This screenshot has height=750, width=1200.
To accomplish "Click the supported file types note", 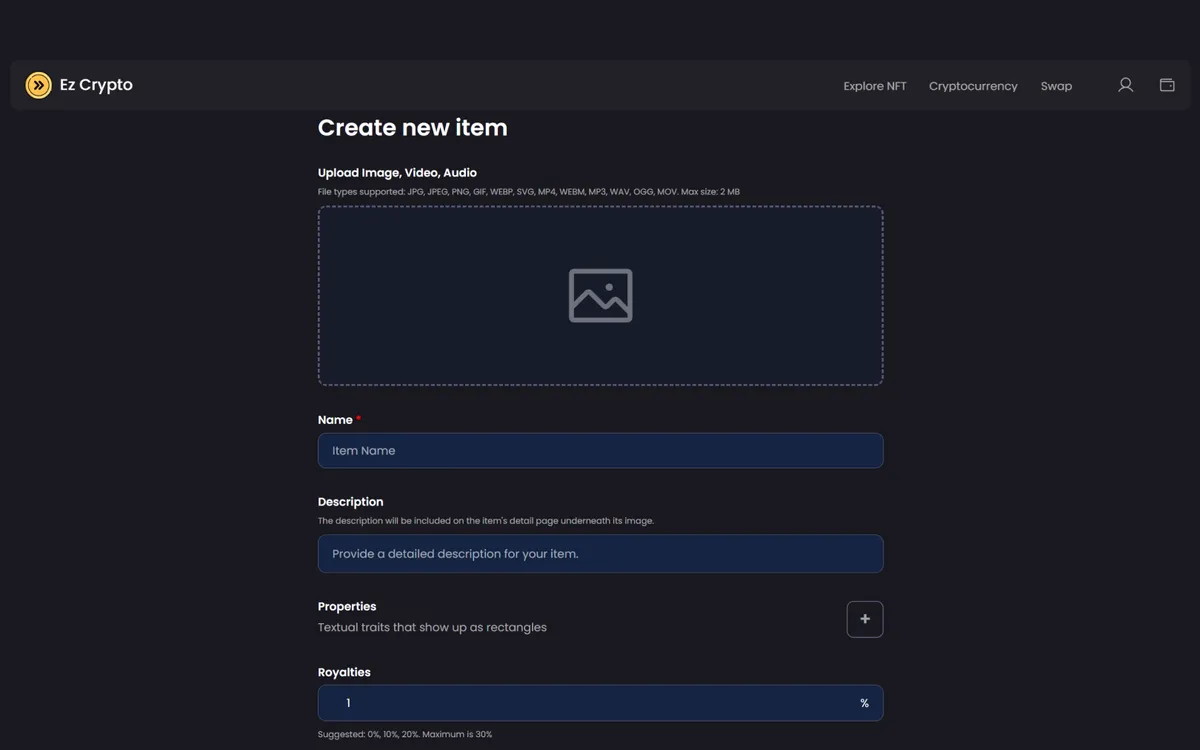I will tap(529, 192).
